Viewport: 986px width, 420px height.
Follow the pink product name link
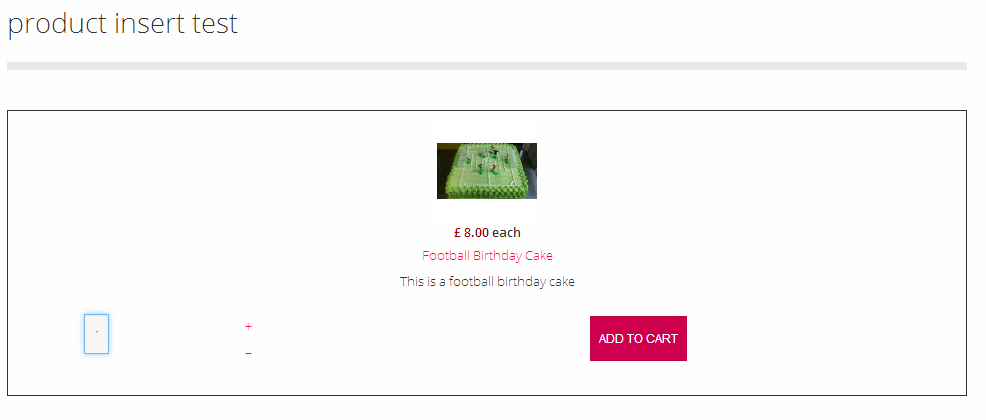487,256
